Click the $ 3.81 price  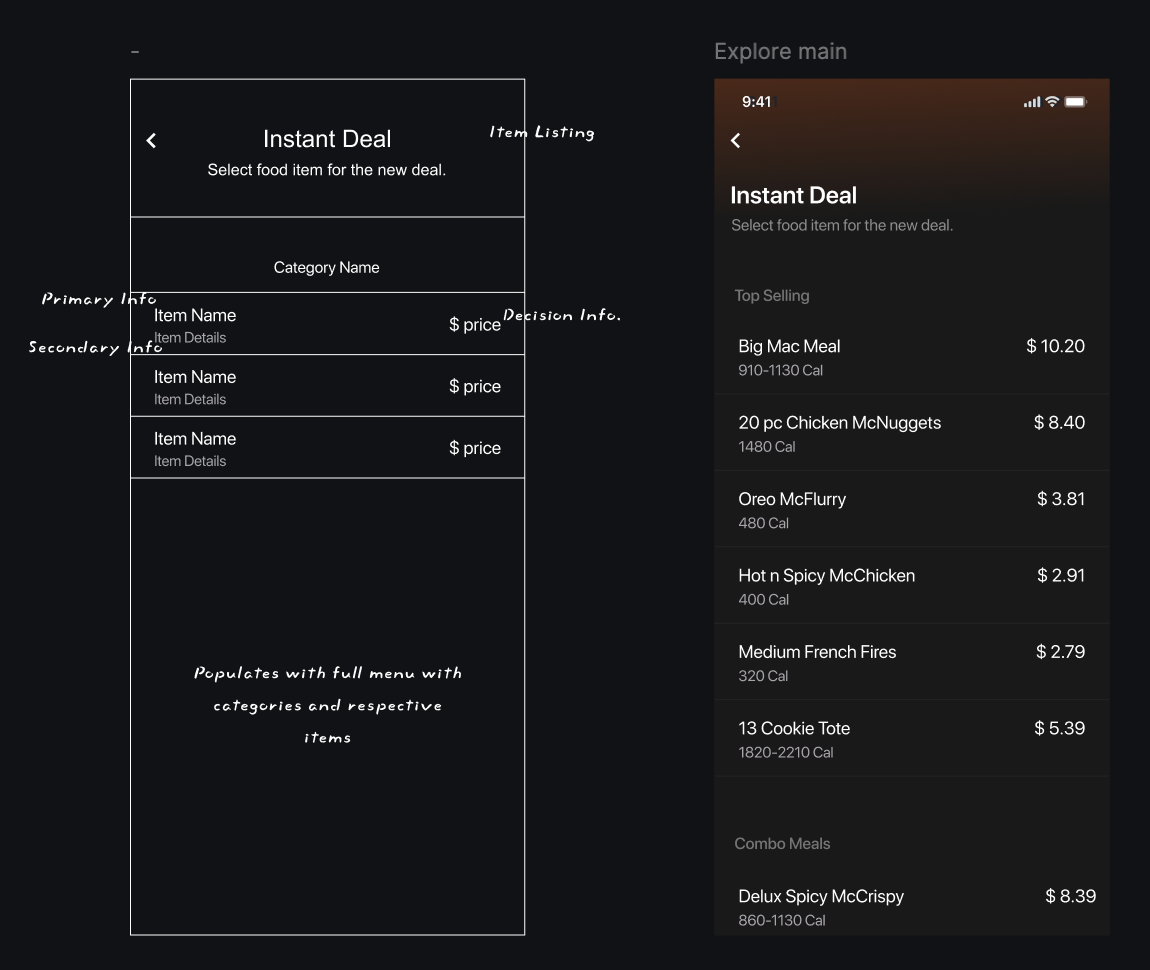[1061, 499]
